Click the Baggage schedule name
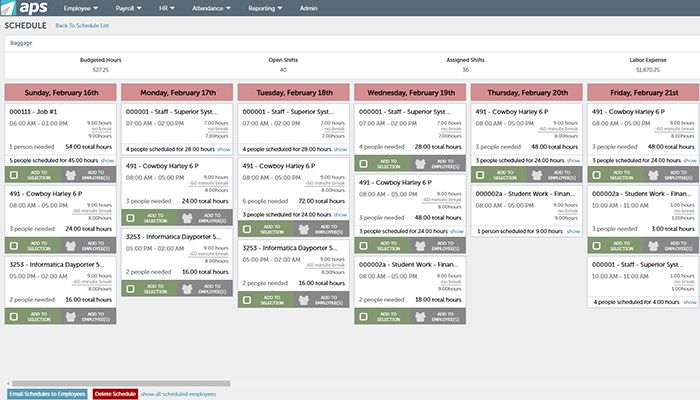 coord(21,43)
